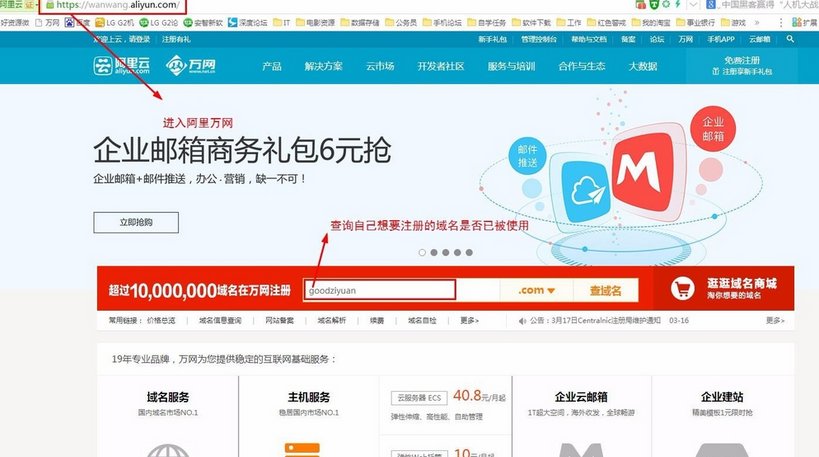Screen dimensions: 819x457
Task: Select the first white banner carousel dot
Action: 422,252
